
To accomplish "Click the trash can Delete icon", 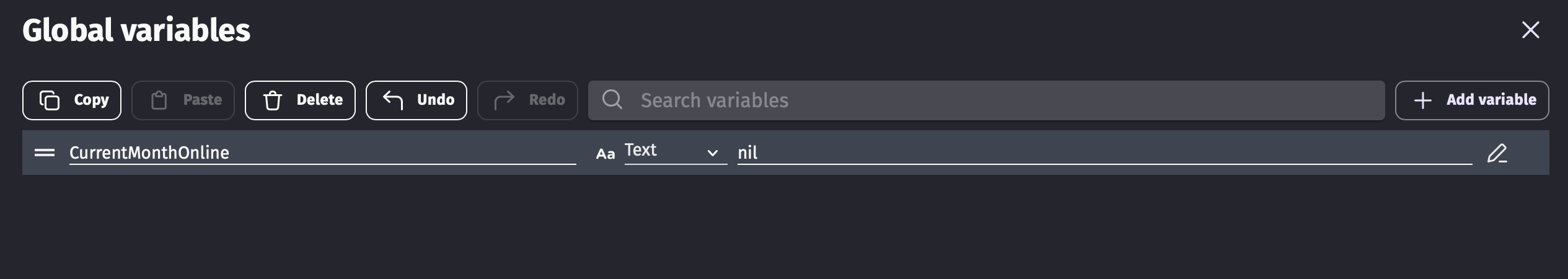I will pyautogui.click(x=273, y=100).
